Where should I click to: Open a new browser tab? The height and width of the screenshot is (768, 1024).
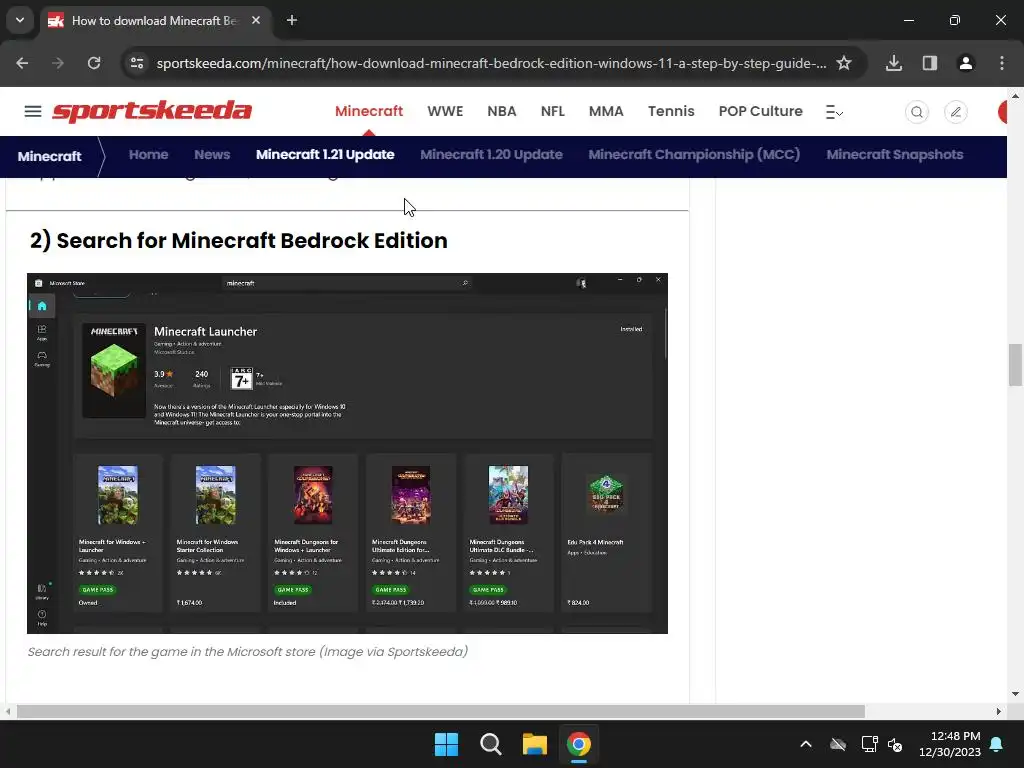[292, 20]
